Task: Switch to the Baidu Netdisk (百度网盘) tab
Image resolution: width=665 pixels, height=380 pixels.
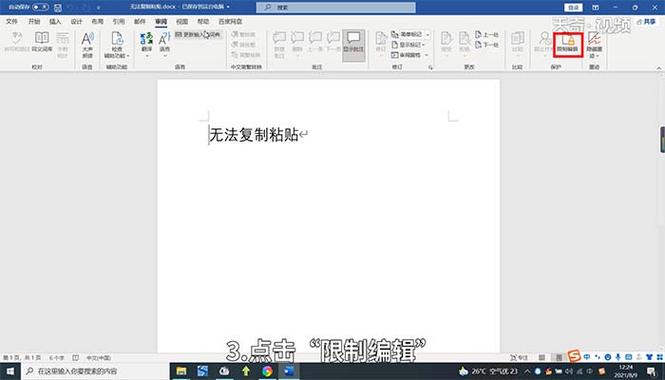Action: point(230,21)
